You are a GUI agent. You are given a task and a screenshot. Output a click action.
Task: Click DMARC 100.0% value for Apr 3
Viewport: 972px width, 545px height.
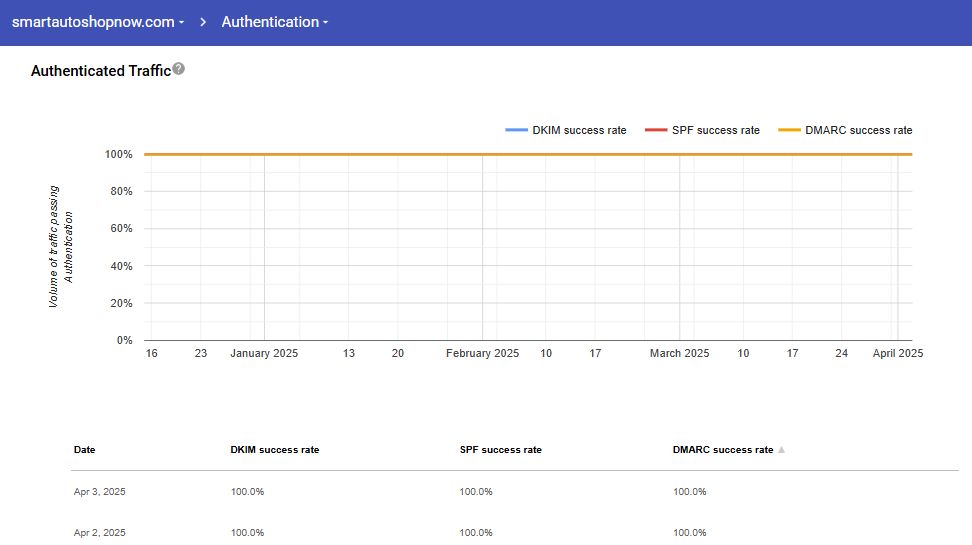click(x=689, y=492)
